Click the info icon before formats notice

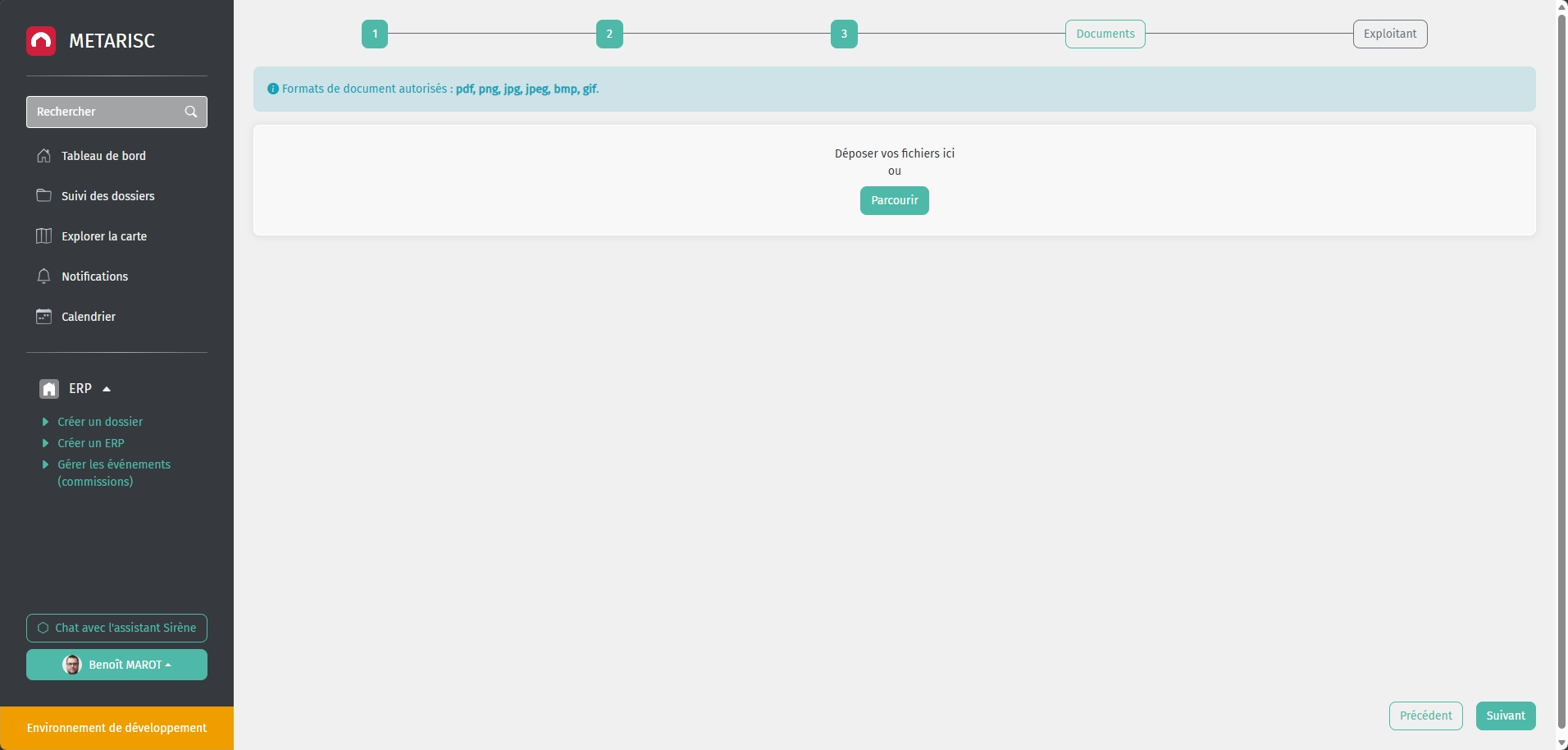click(x=273, y=89)
